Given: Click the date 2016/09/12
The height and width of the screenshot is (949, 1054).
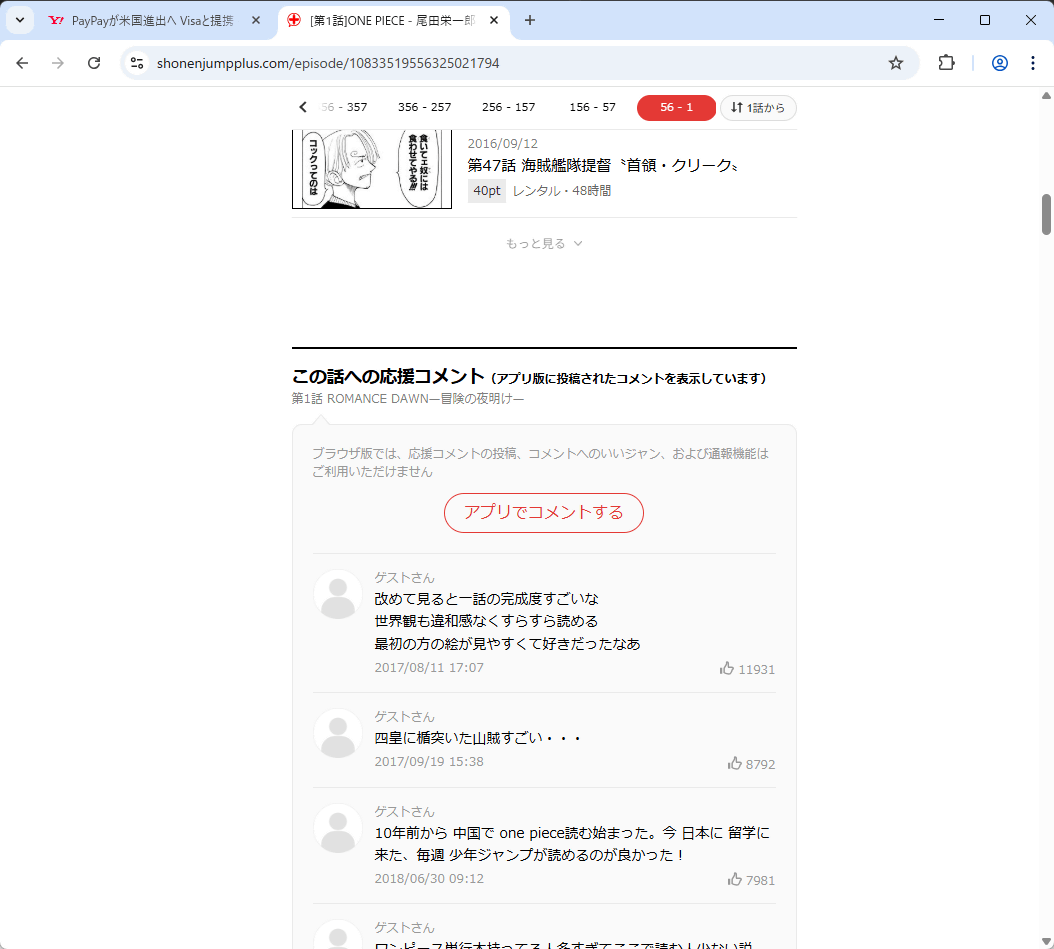Looking at the screenshot, I should coord(503,144).
